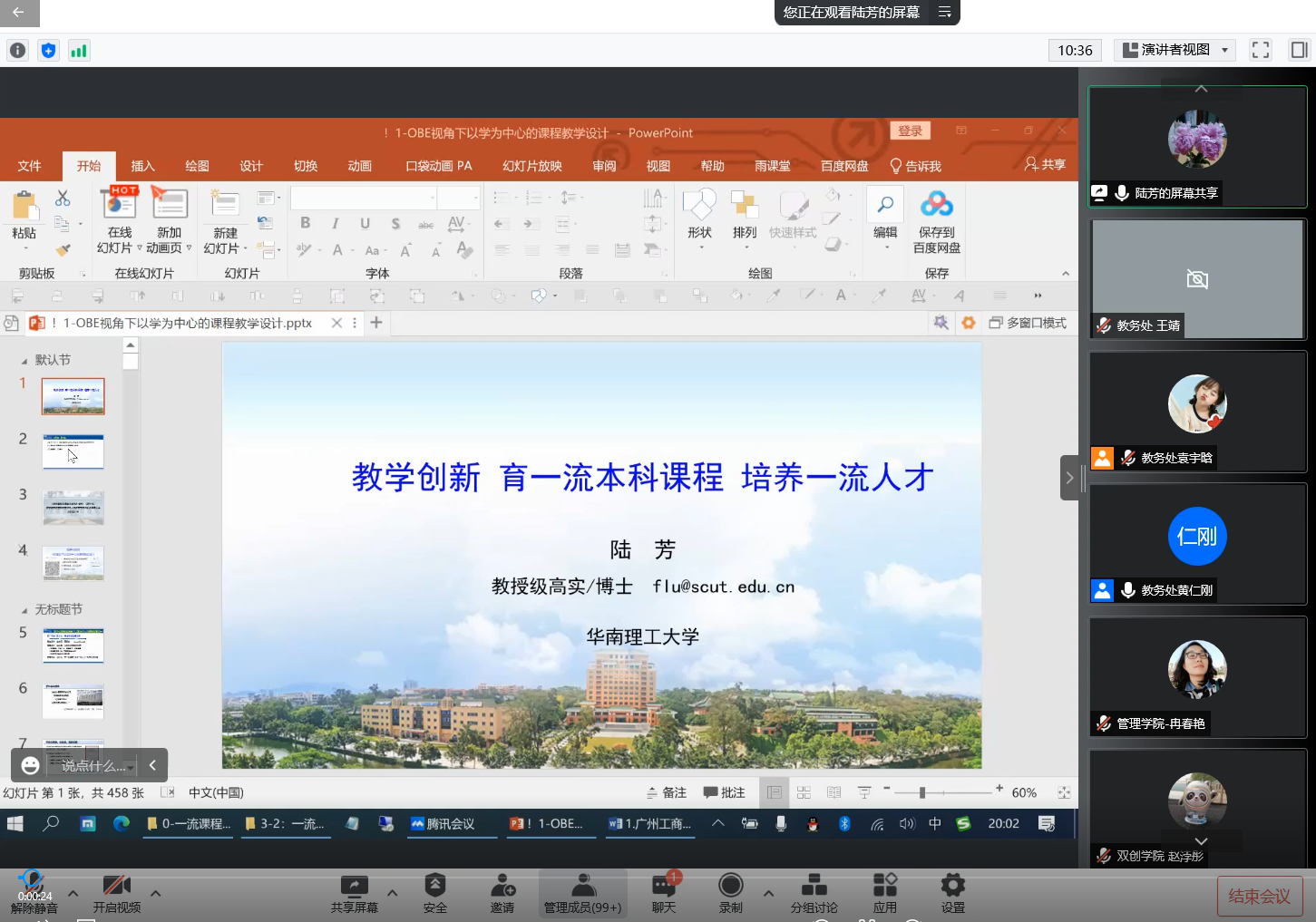
Task: Open the Chat panel icon
Action: 664,886
